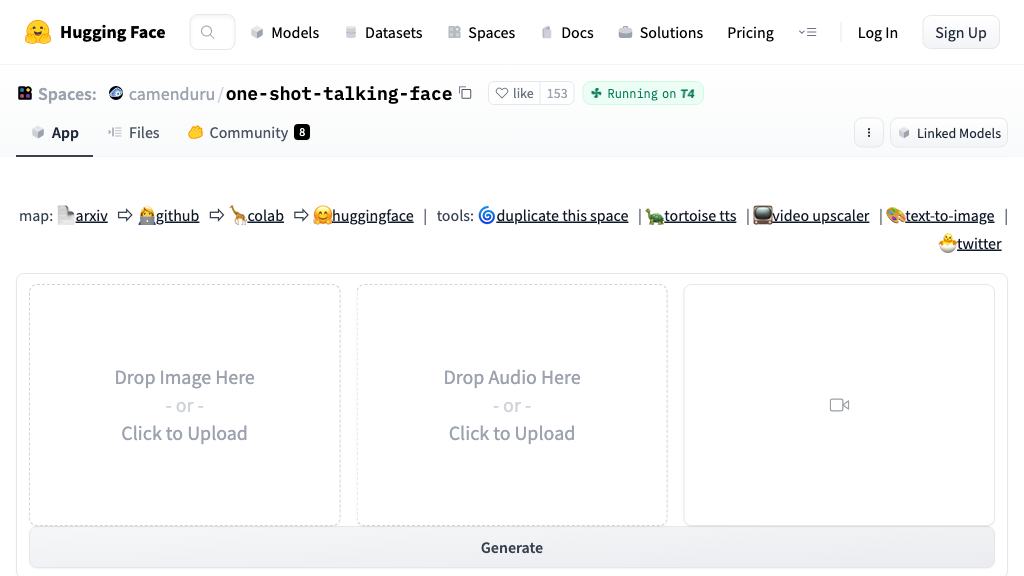The width and height of the screenshot is (1024, 576).
Task: Copy the space name using the copy icon
Action: (x=465, y=92)
